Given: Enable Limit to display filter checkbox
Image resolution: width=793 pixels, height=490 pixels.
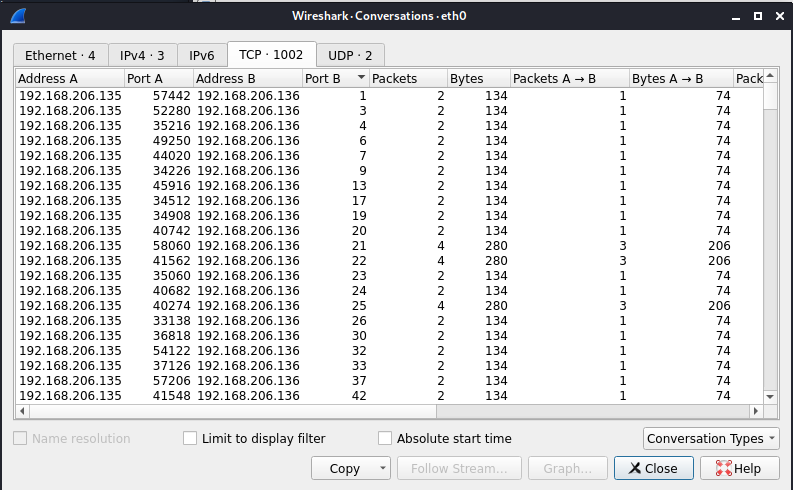Looking at the screenshot, I should tap(190, 438).
